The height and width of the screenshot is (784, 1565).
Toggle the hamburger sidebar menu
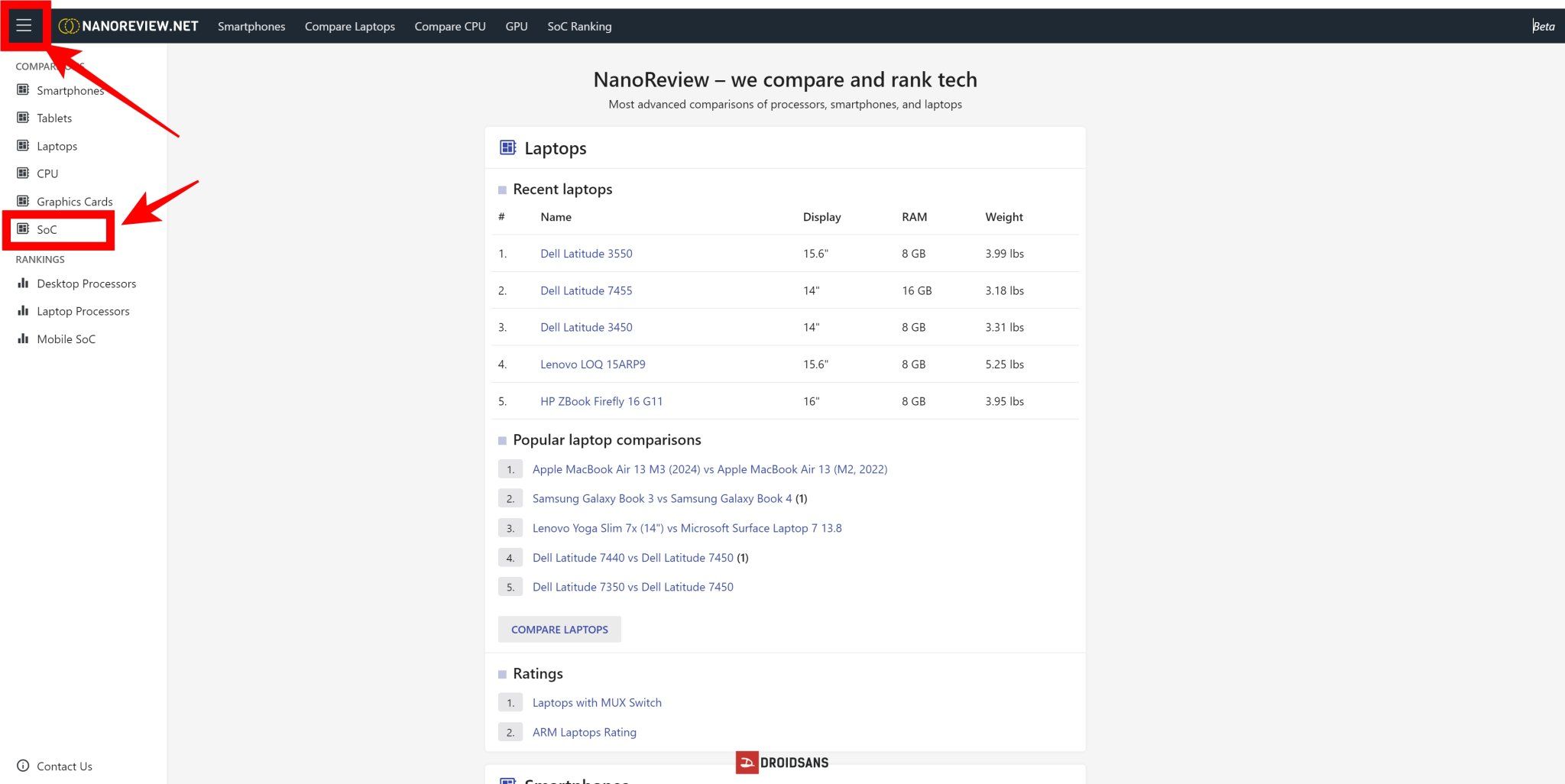[x=24, y=25]
